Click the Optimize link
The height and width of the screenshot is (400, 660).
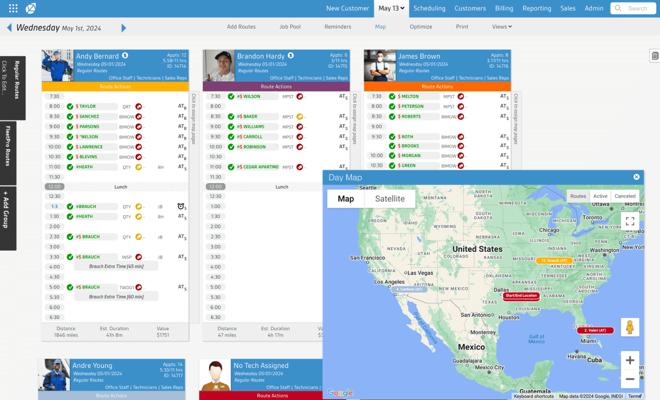click(420, 27)
